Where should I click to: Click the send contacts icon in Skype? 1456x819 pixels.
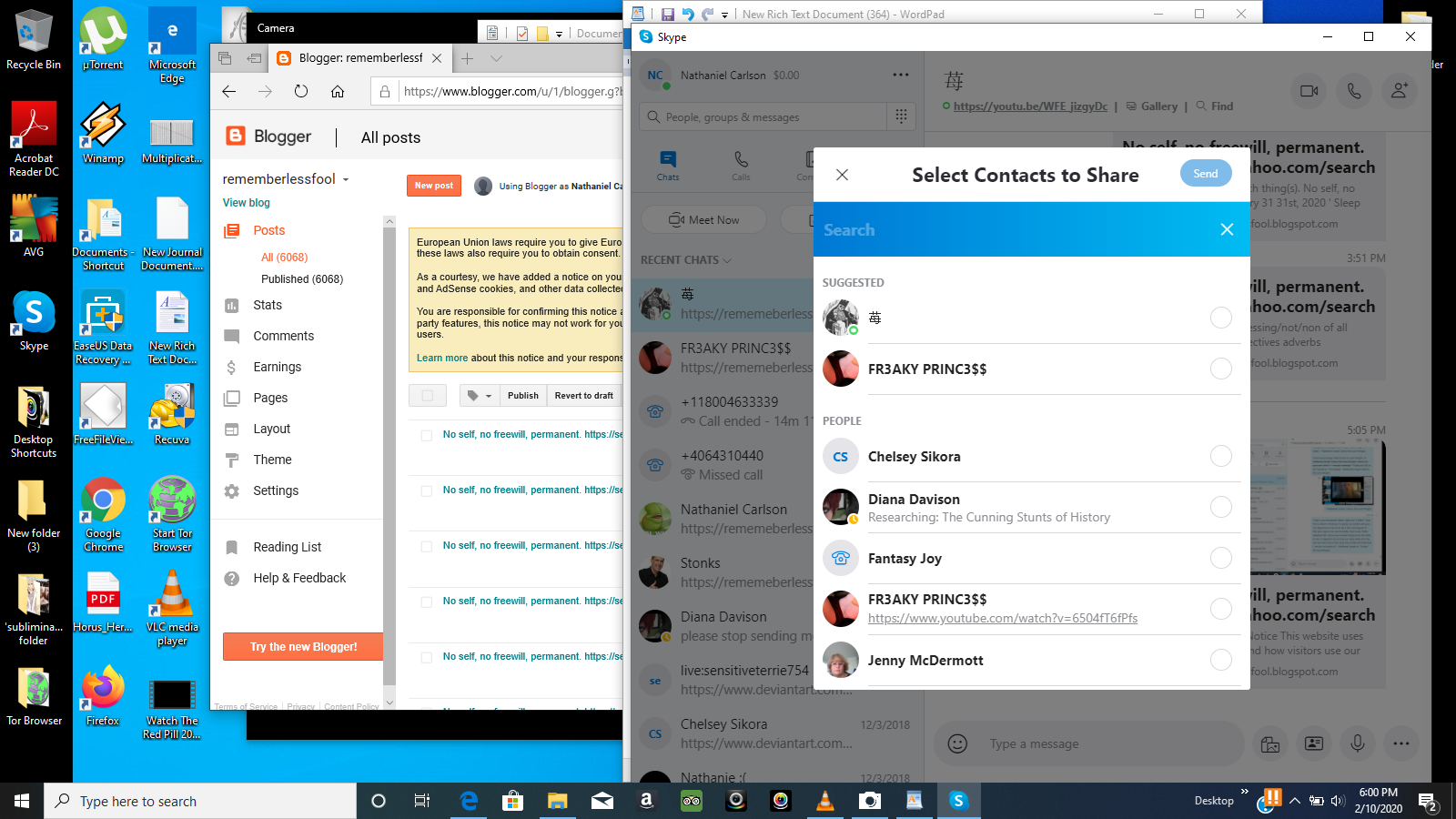click(x=1314, y=743)
